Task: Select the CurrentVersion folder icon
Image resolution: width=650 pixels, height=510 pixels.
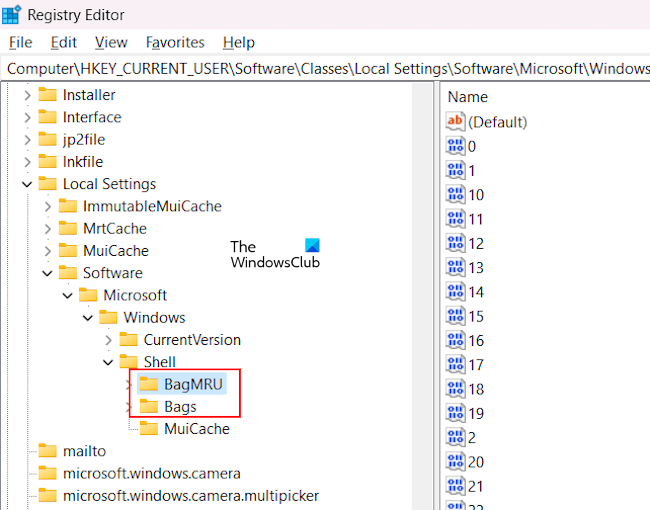Action: 129,340
